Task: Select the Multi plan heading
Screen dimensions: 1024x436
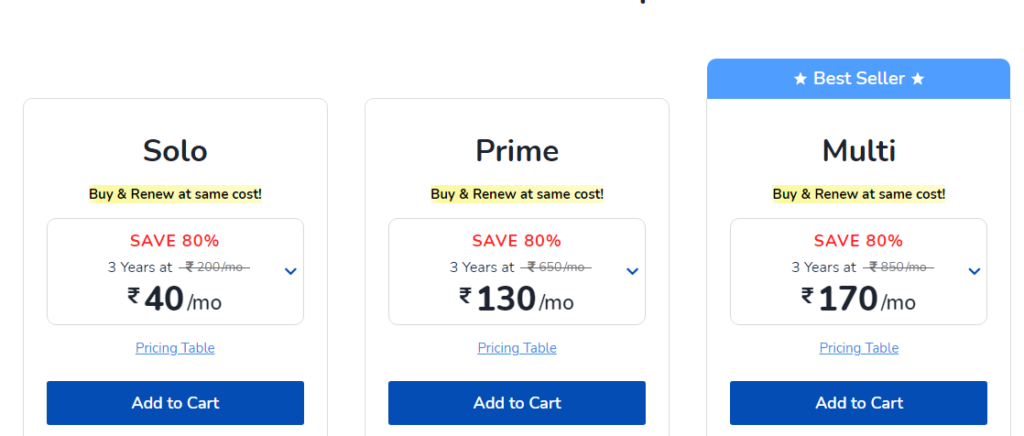Action: pos(859,151)
